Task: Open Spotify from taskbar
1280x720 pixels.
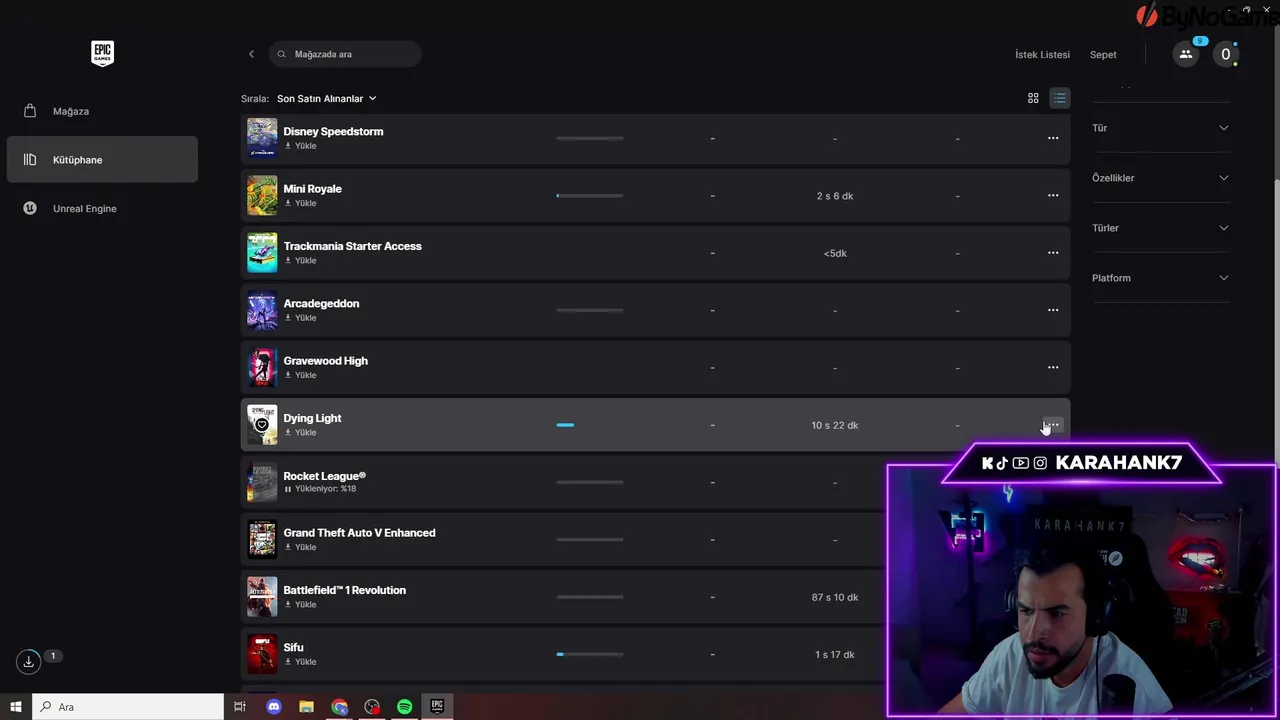Action: [404, 707]
